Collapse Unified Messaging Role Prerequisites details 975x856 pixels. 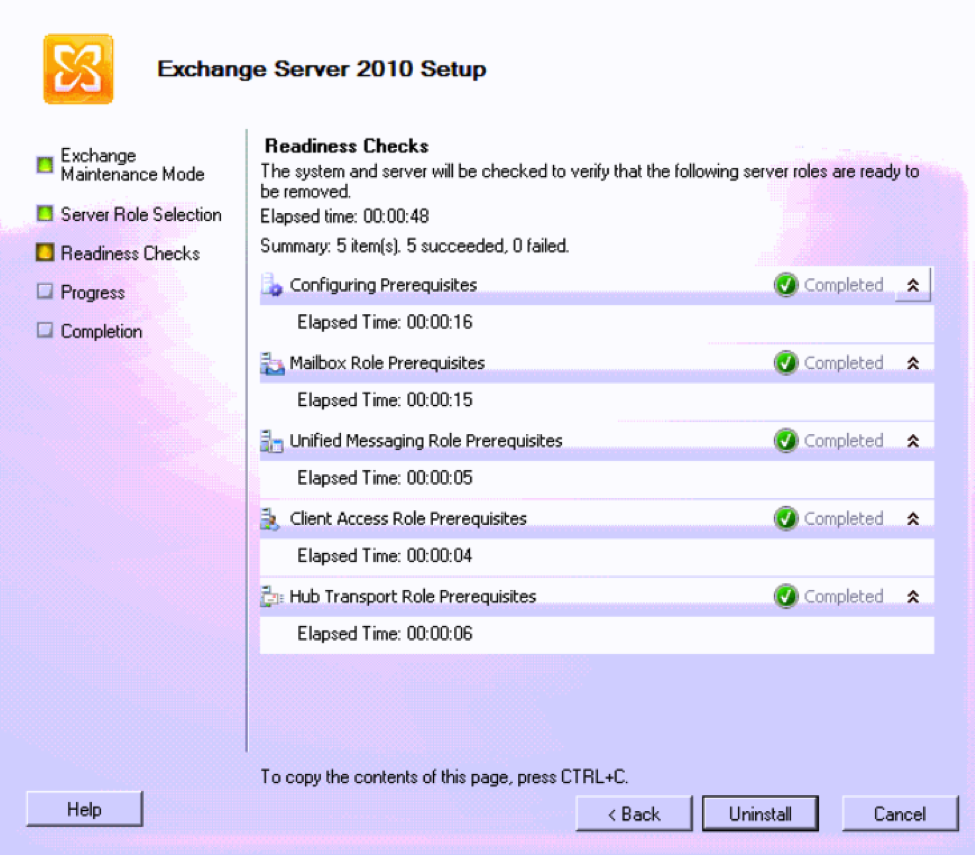pos(912,442)
